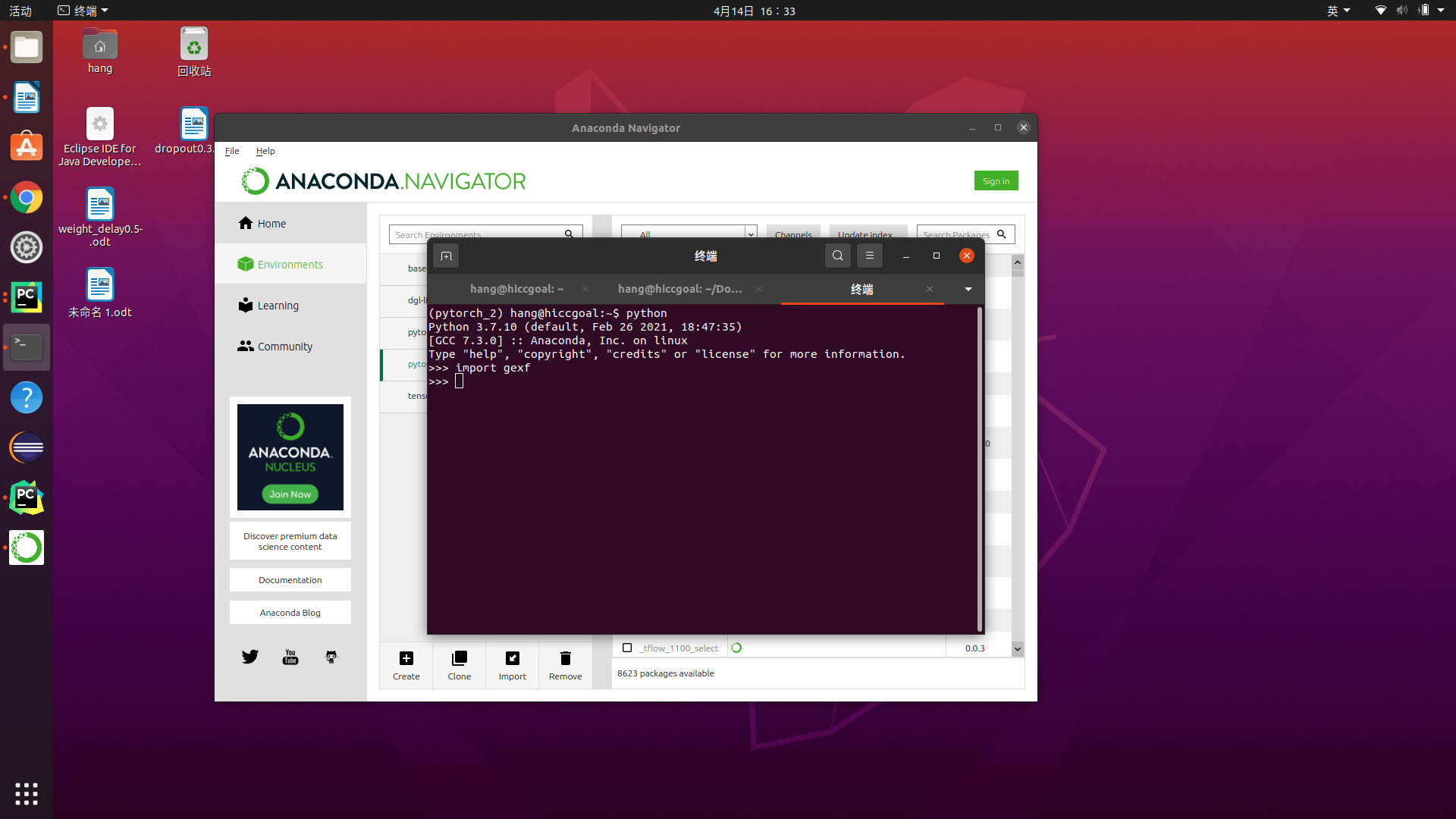Click the Clone environment icon
Image resolution: width=1456 pixels, height=819 pixels.
459,658
